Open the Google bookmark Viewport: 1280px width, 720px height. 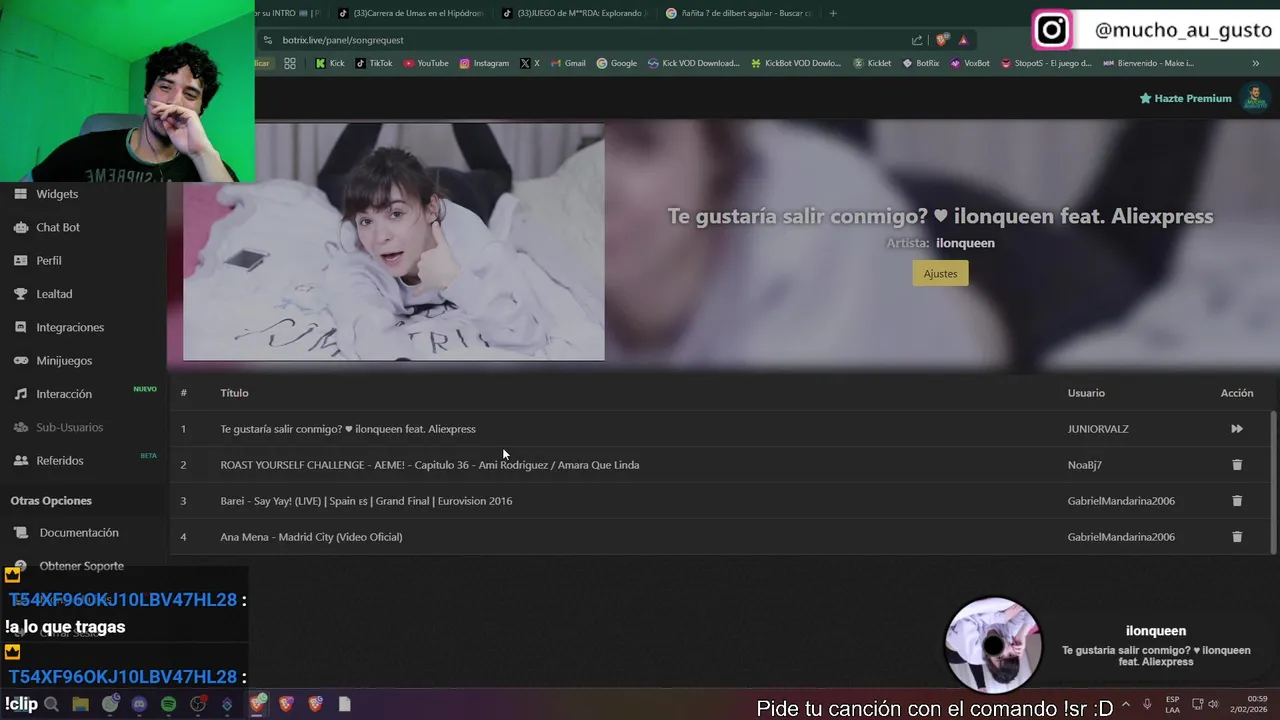pos(617,63)
